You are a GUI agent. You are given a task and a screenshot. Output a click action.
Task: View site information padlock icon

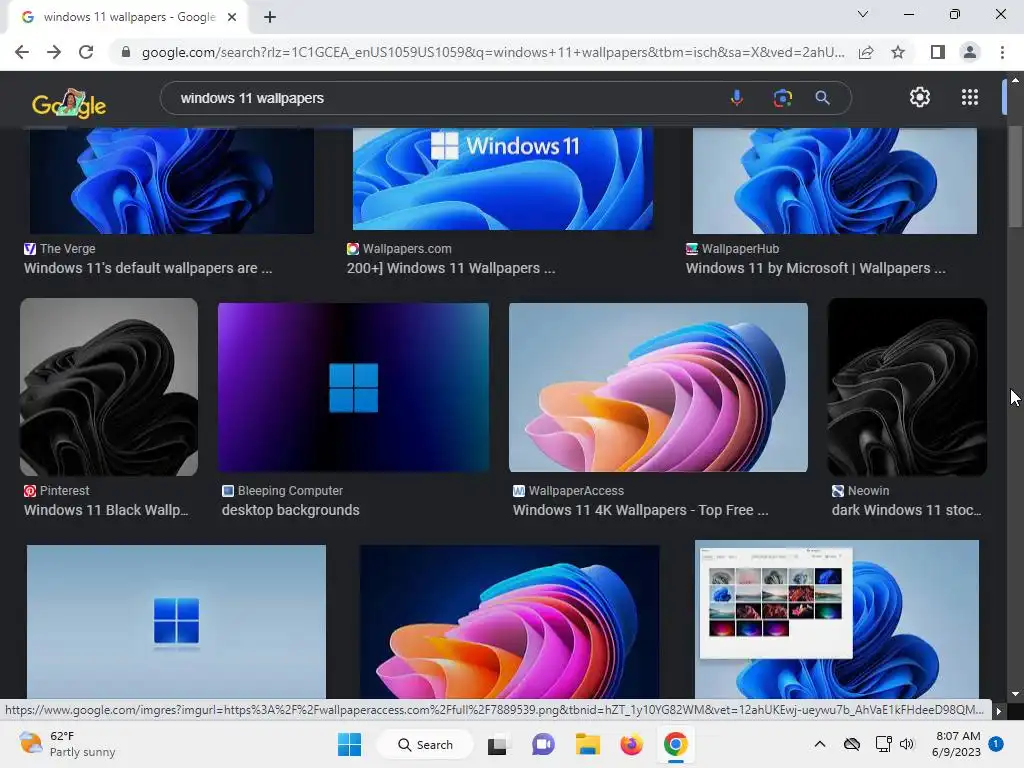pyautogui.click(x=126, y=52)
